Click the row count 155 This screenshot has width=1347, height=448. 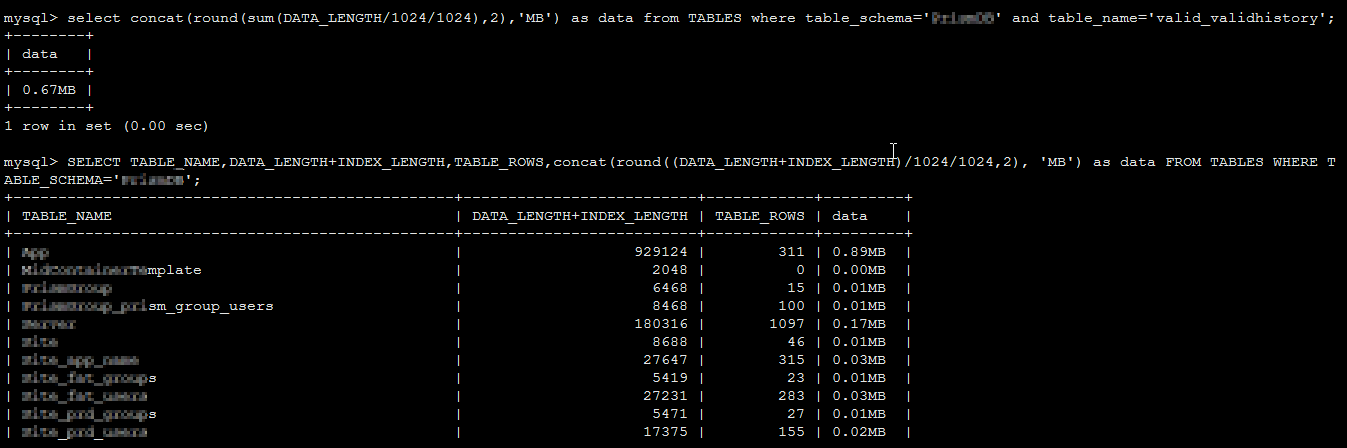791,432
